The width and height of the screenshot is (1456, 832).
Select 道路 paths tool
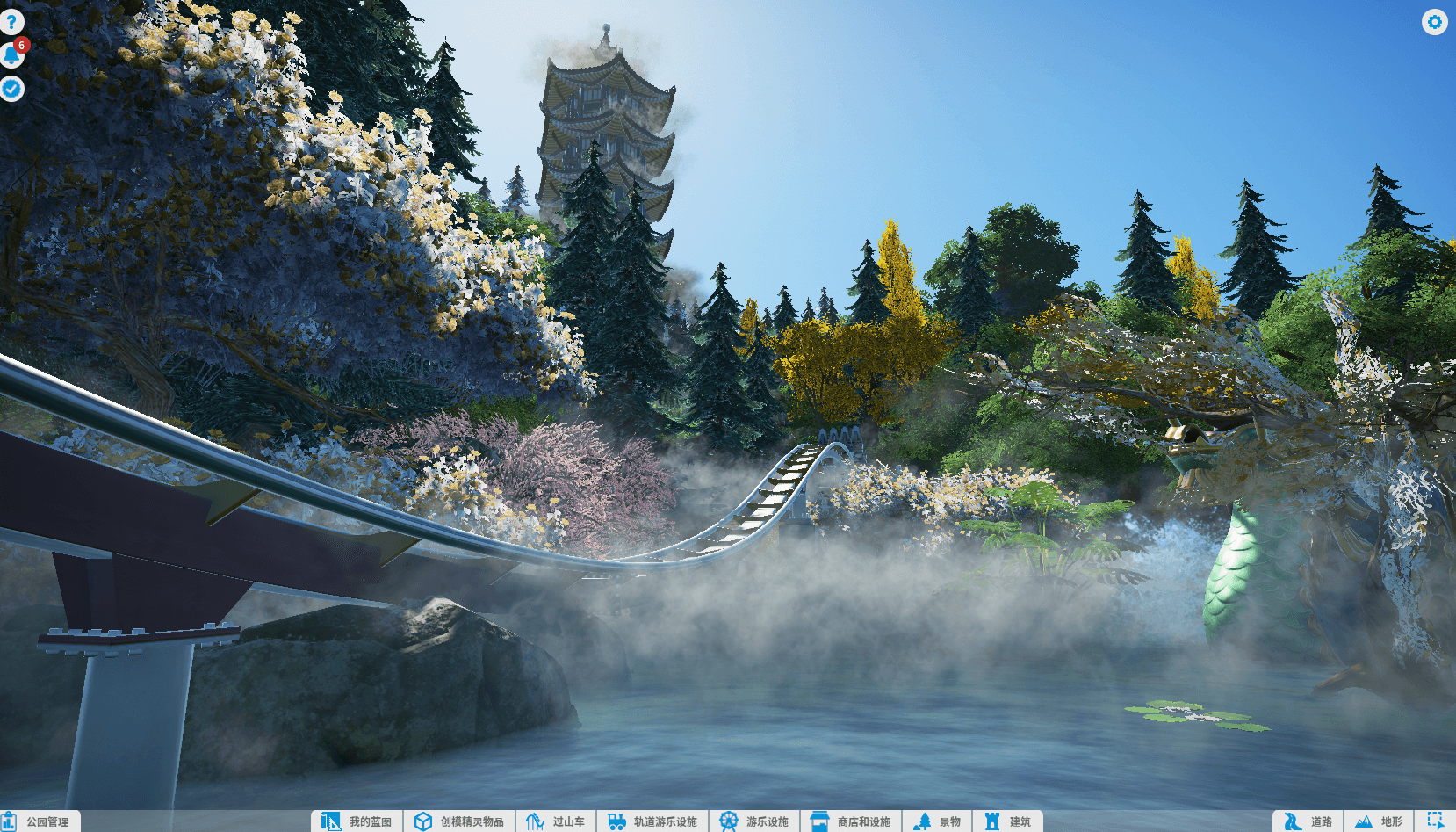[1308, 821]
